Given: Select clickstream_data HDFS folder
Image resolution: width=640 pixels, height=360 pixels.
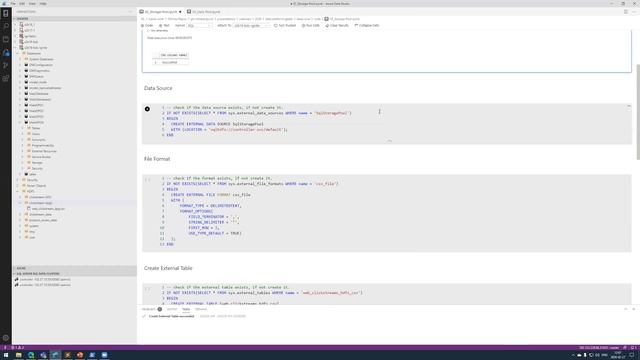Looking at the screenshot, I should (x=40, y=214).
